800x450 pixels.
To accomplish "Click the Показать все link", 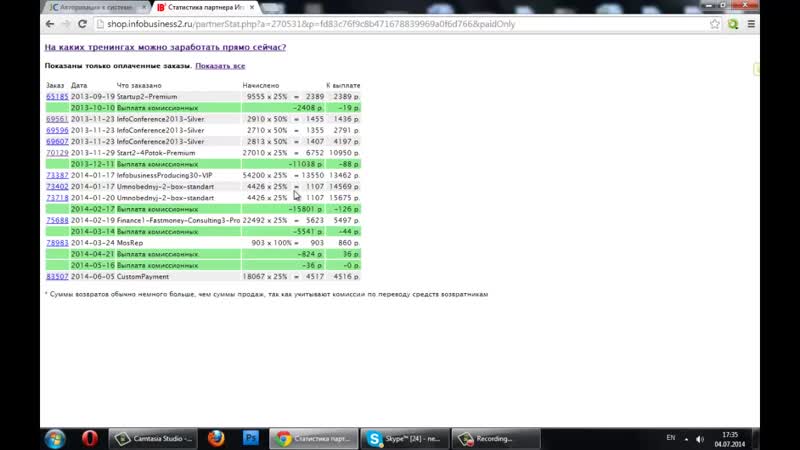I will click(220, 66).
